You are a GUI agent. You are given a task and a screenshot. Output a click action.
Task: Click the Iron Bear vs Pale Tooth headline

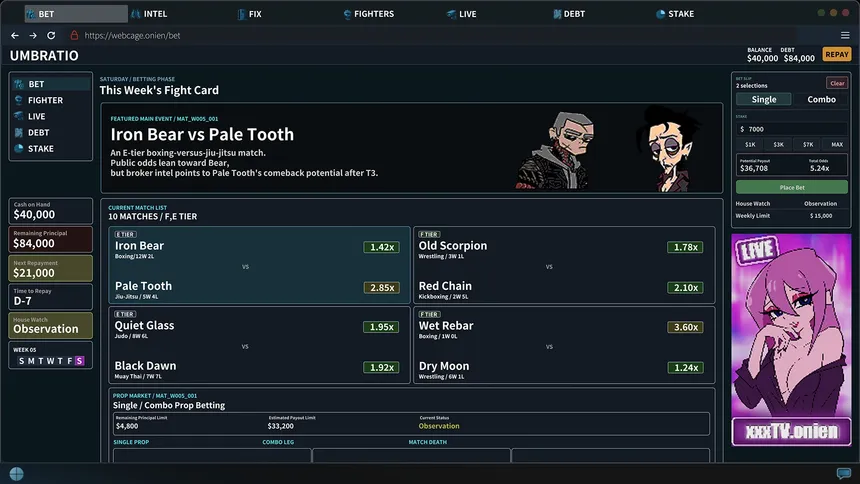click(202, 134)
